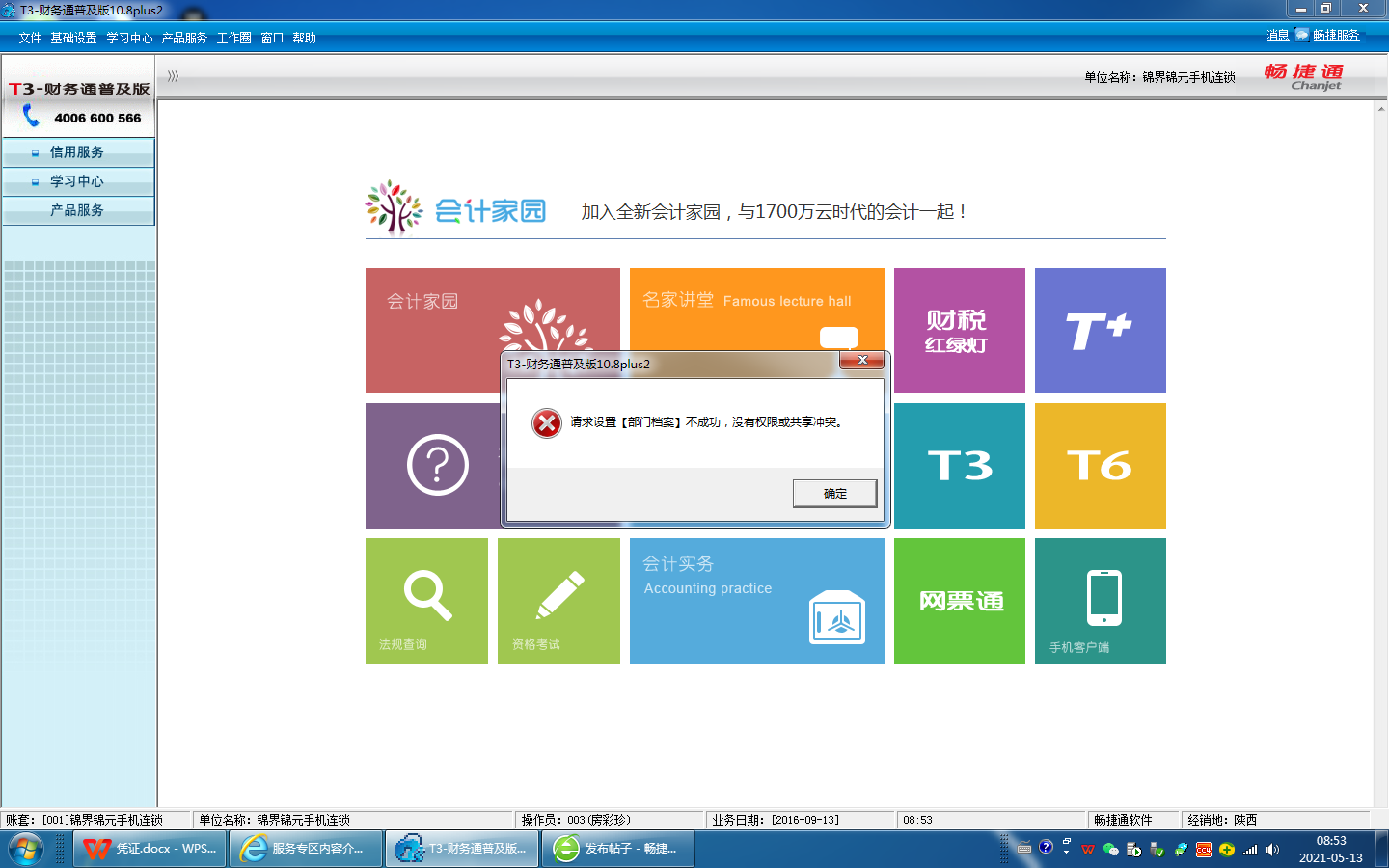1389x868 pixels.
Task: Click status bar 账套 [001]锦界锦元手机连锁
Action: pos(84,820)
